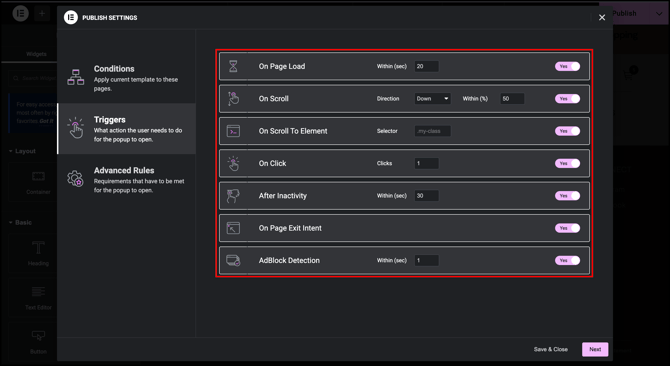Image resolution: width=670 pixels, height=366 pixels.
Task: Click the Conditions hierarchy icon
Action: click(76, 77)
